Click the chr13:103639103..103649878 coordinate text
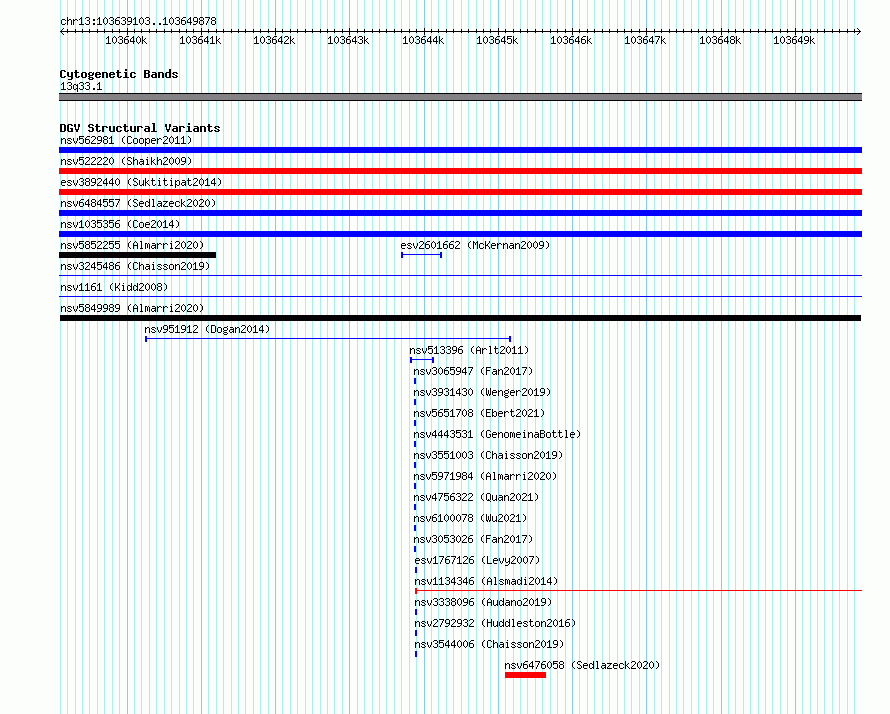This screenshot has height=714, width=890. tap(138, 21)
